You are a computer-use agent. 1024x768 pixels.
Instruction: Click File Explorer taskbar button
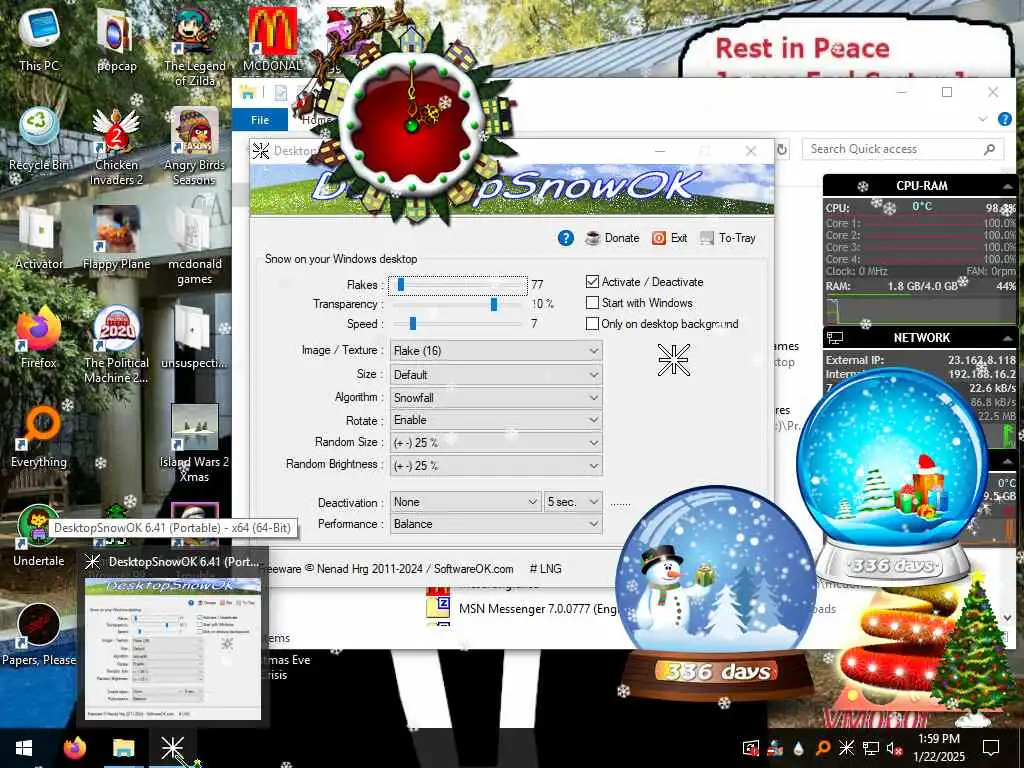tap(123, 748)
